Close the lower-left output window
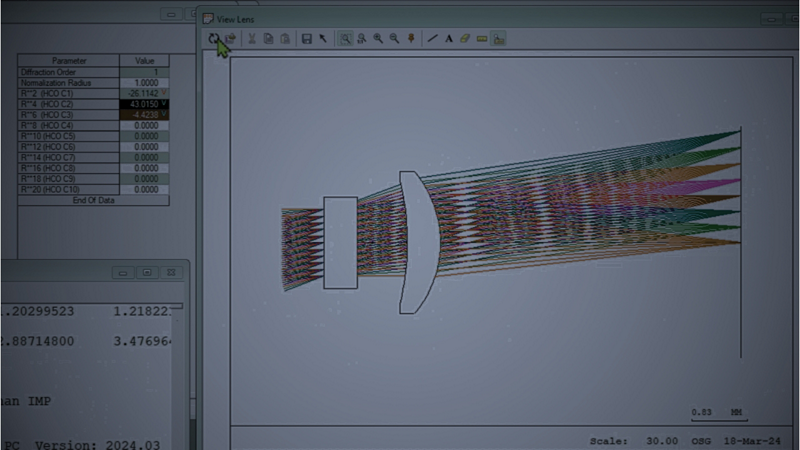The width and height of the screenshot is (800, 450). (171, 273)
